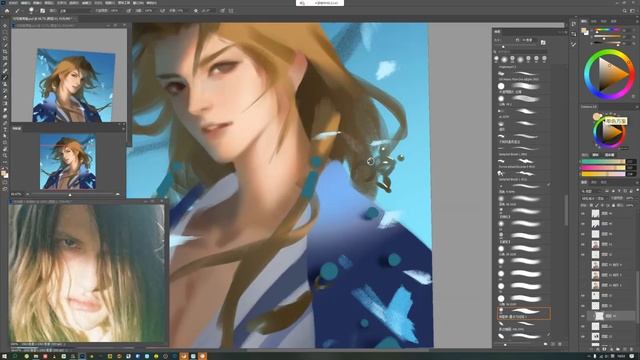This screenshot has width=640, height=360.
Task: Select the Lasso tool
Action: [5, 38]
